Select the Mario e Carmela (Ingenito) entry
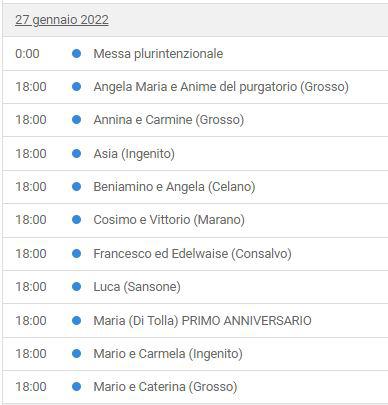The image size is (388, 405). coord(168,354)
